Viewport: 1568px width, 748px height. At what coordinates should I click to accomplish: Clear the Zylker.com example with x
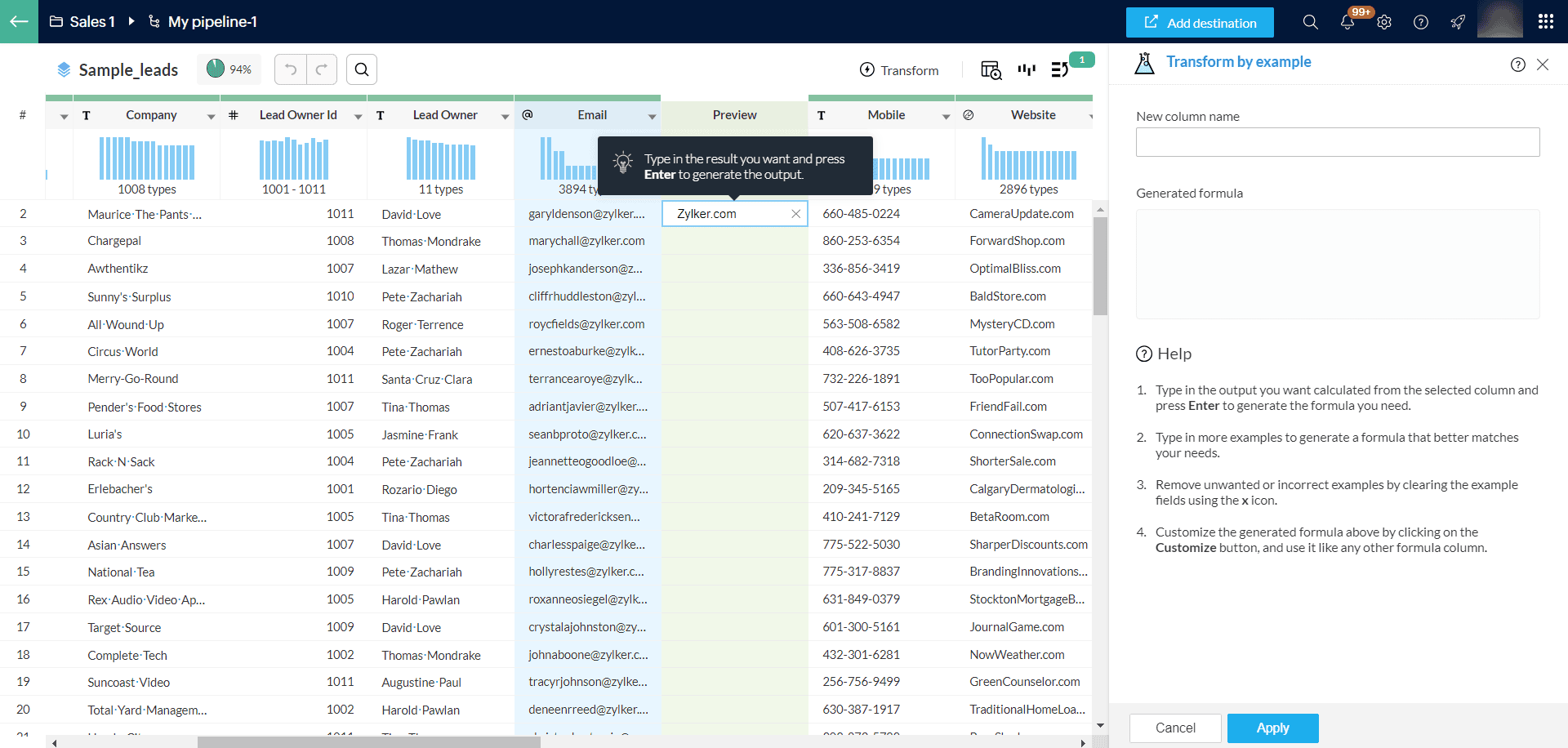795,214
